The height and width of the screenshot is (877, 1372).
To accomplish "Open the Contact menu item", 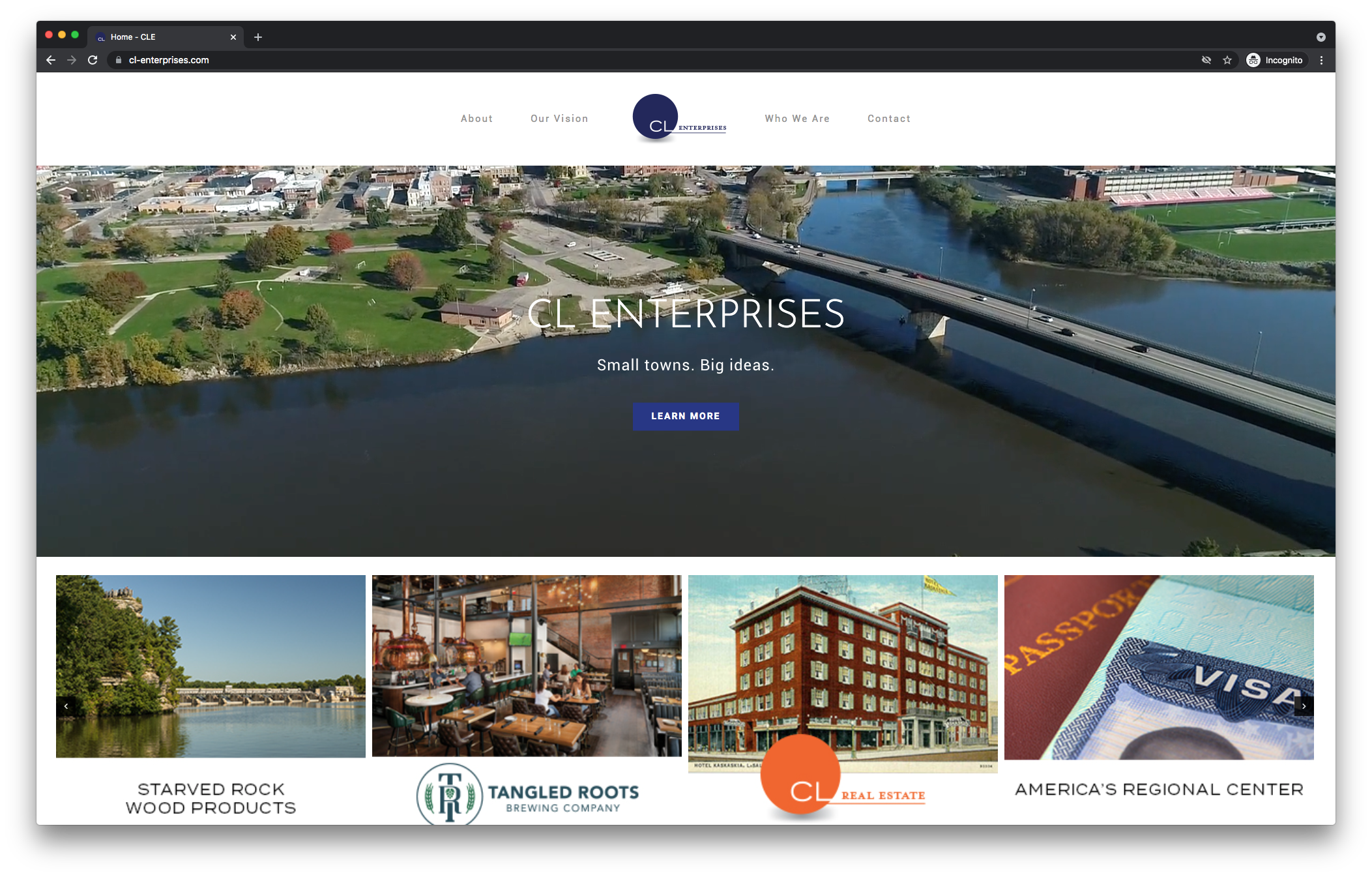I will (889, 119).
